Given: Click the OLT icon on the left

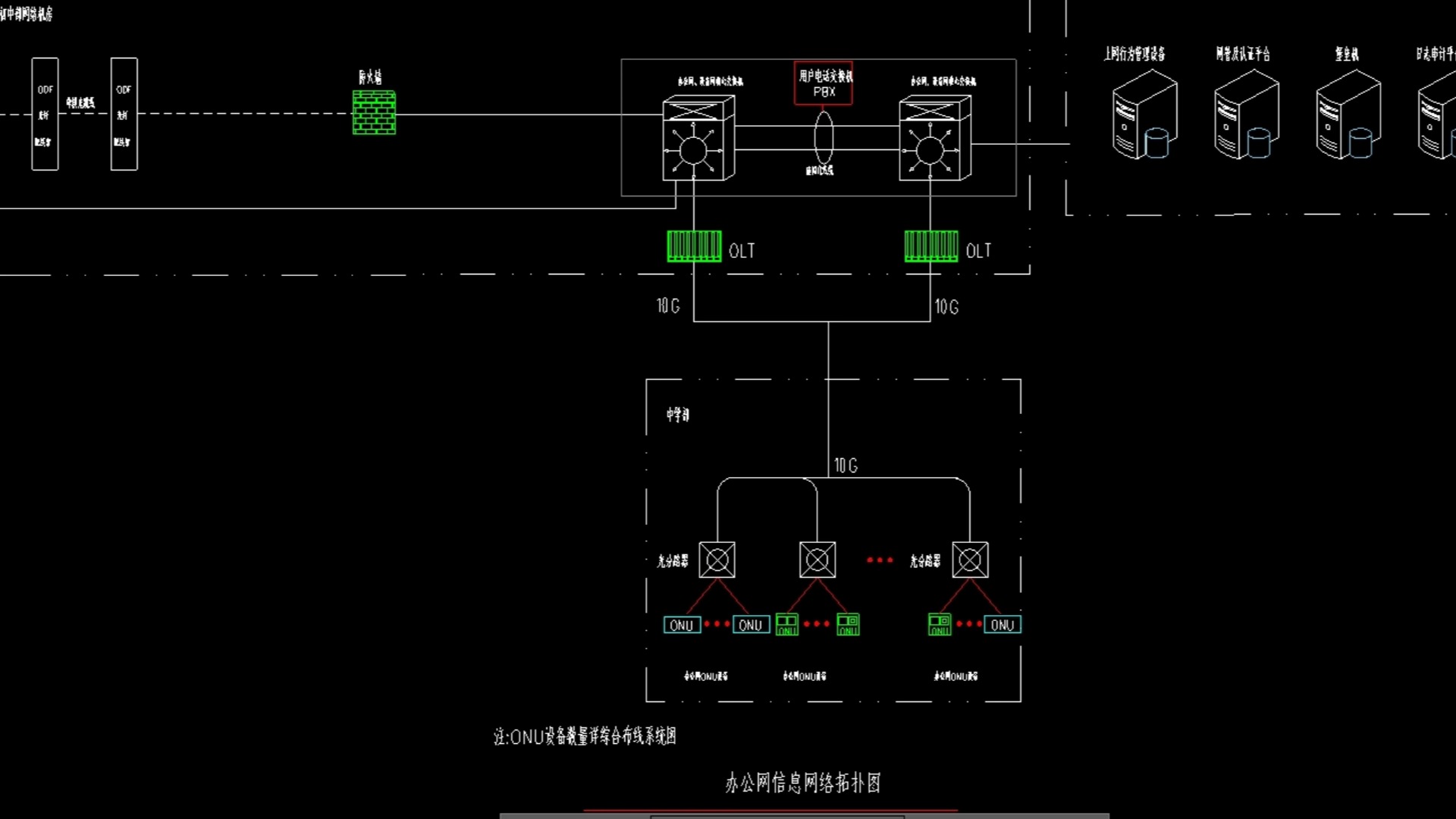Looking at the screenshot, I should tap(694, 247).
